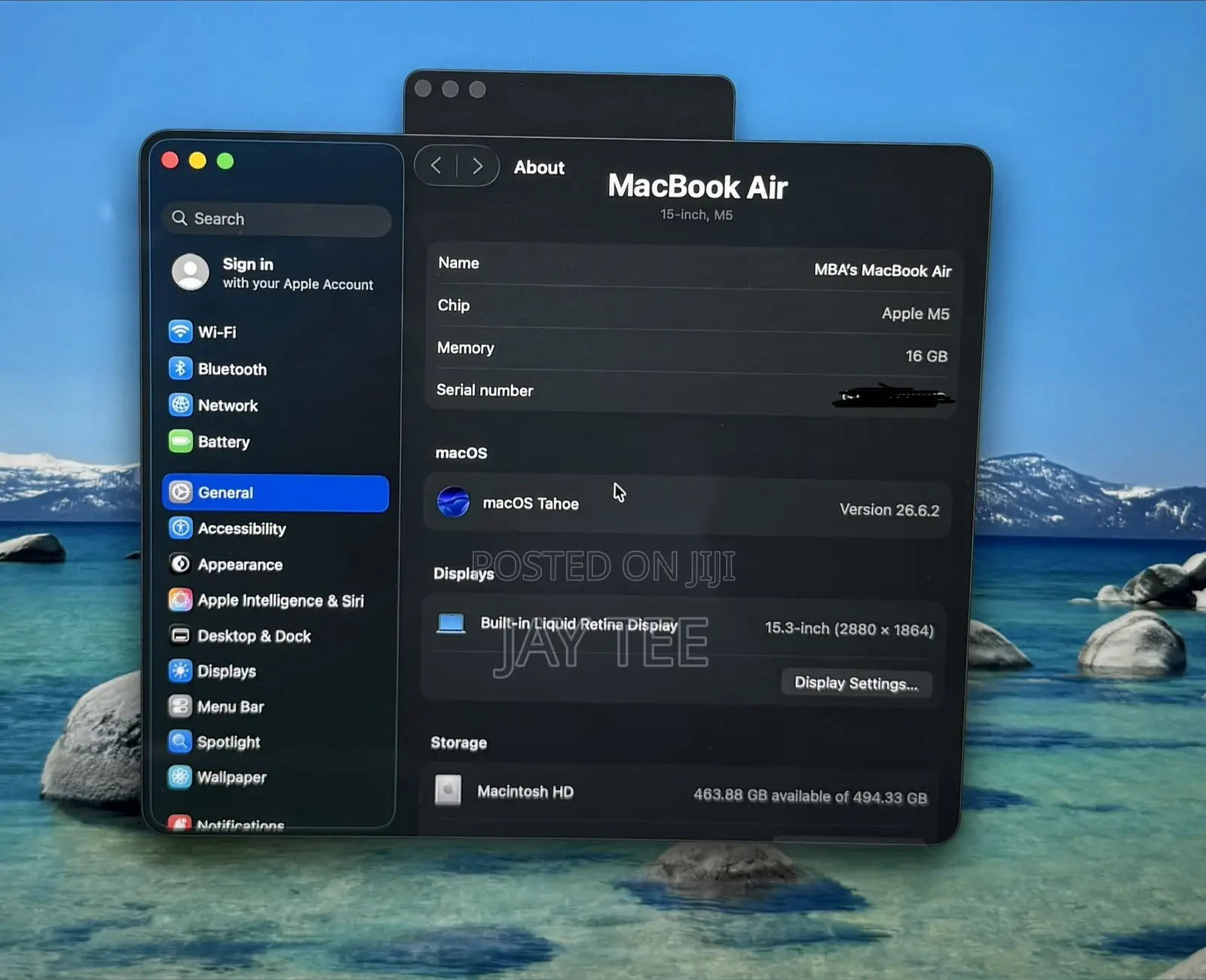Screen dimensions: 1206x980
Task: Click the Network globe icon
Action: [180, 405]
